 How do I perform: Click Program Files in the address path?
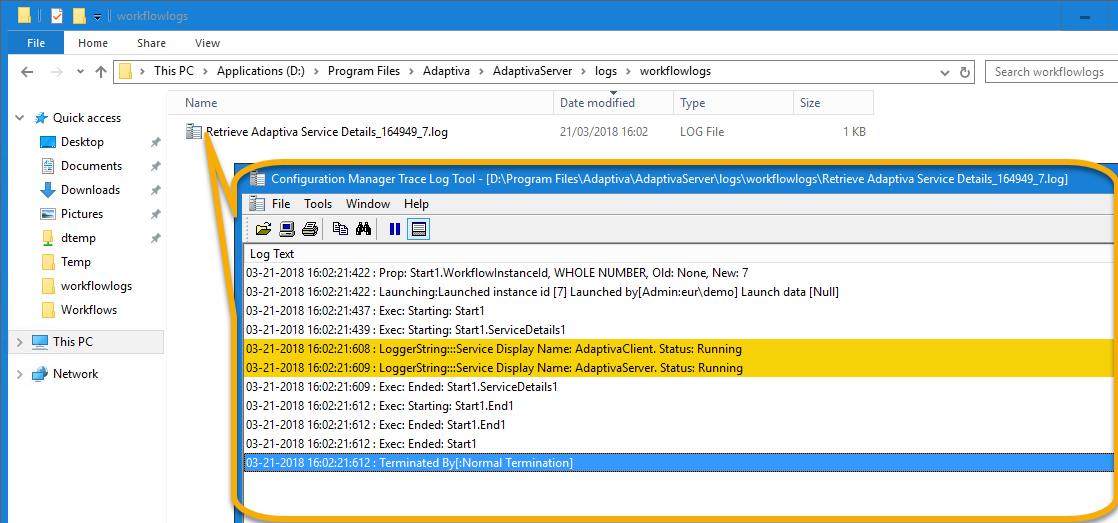[364, 71]
